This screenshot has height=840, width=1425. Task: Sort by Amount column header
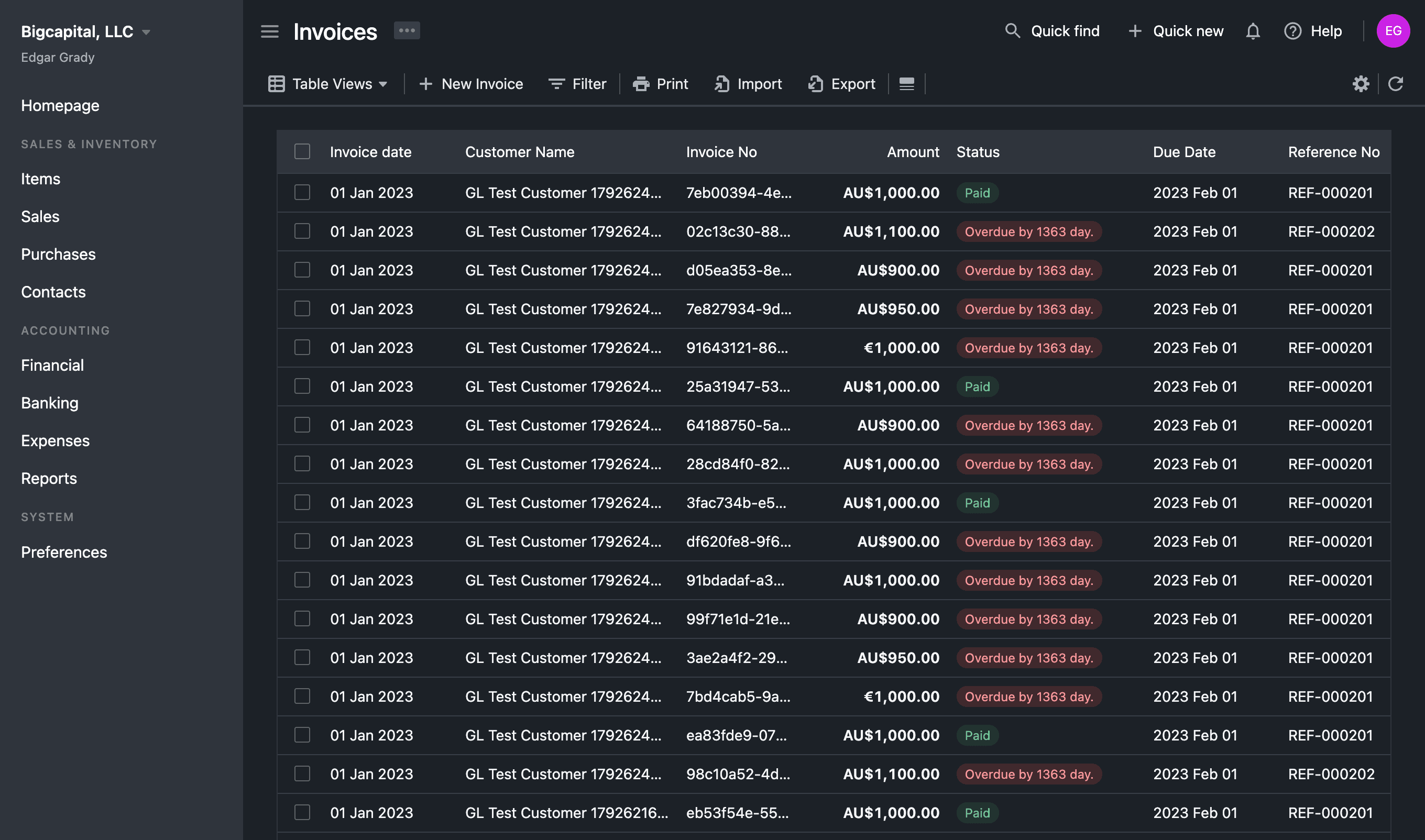[x=913, y=152]
